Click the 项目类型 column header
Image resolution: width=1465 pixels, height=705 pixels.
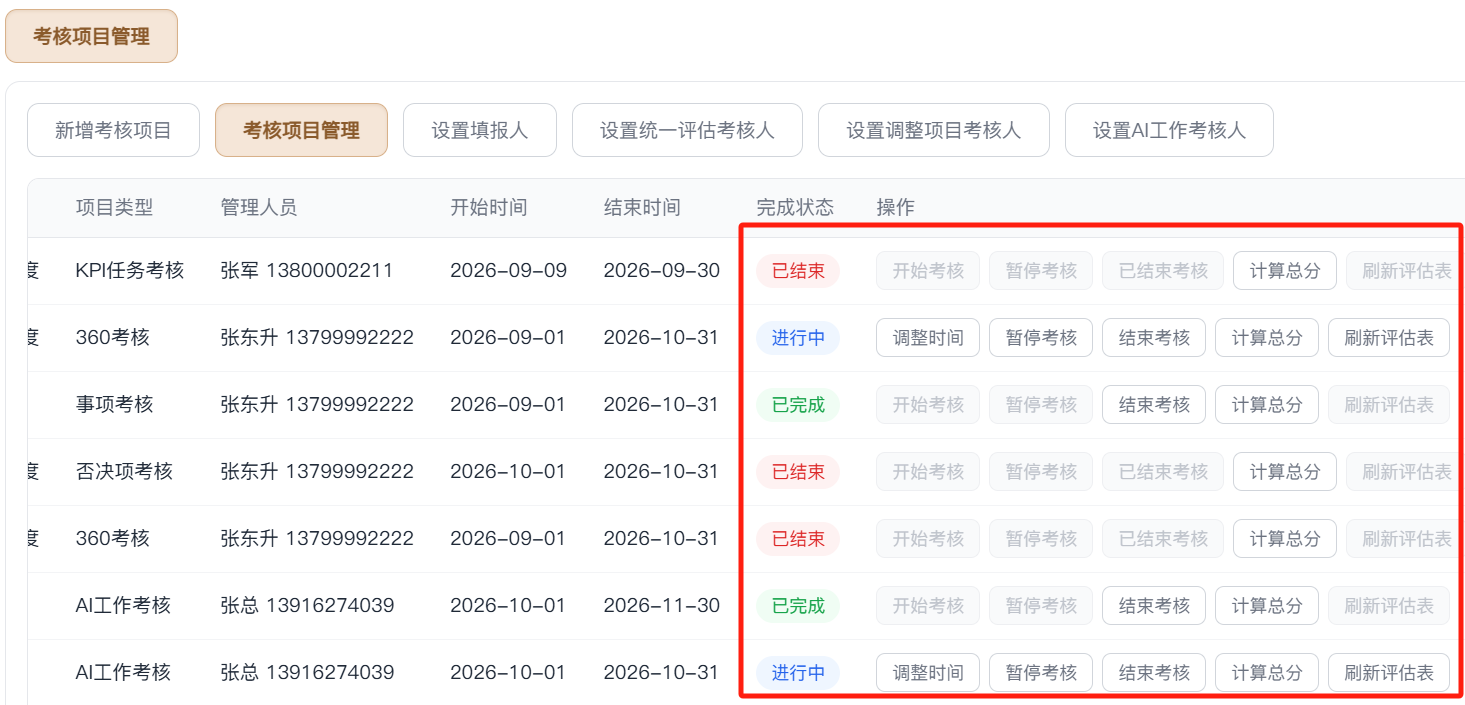(x=114, y=207)
